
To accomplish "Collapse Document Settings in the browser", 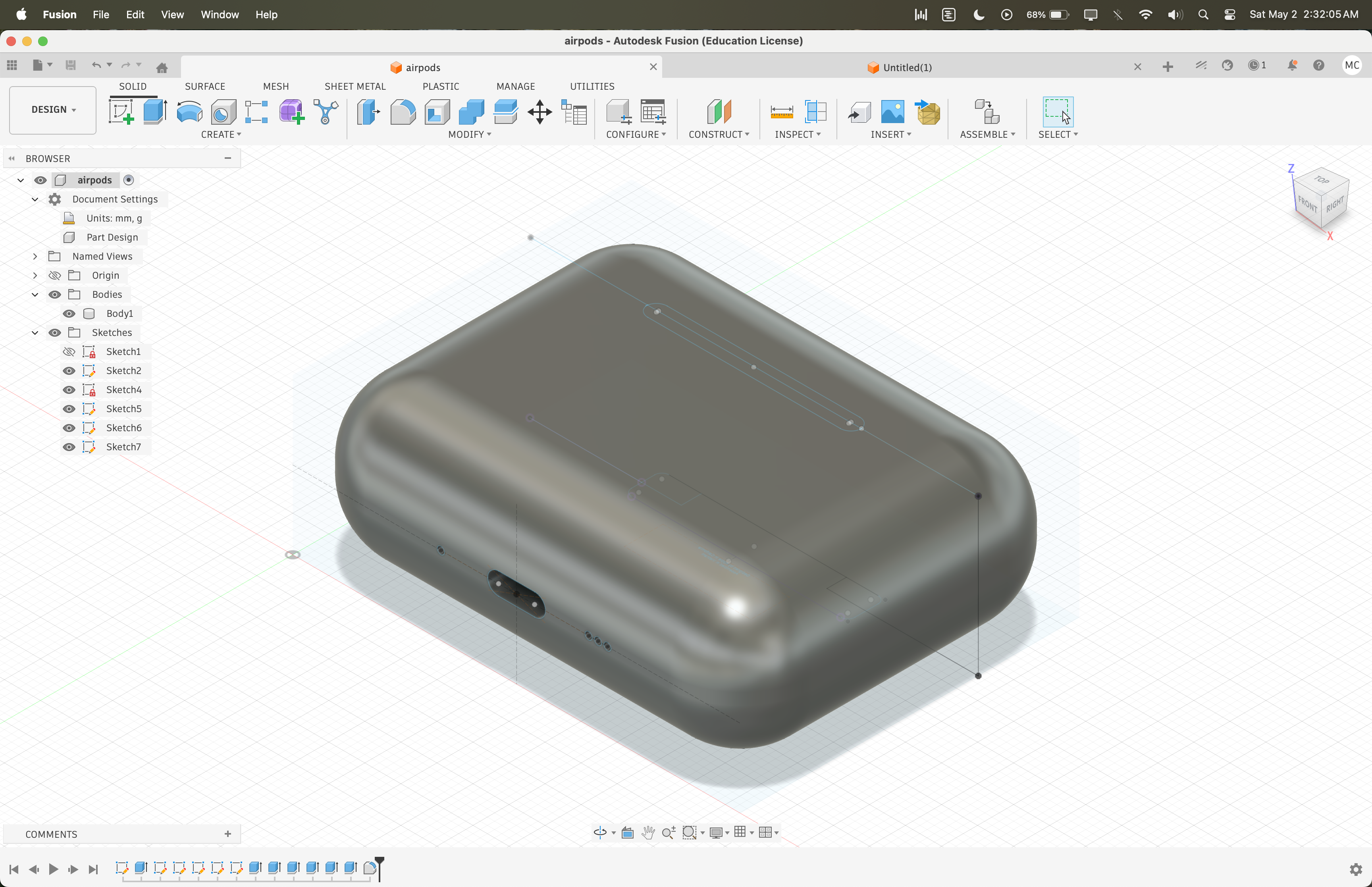I will click(35, 199).
